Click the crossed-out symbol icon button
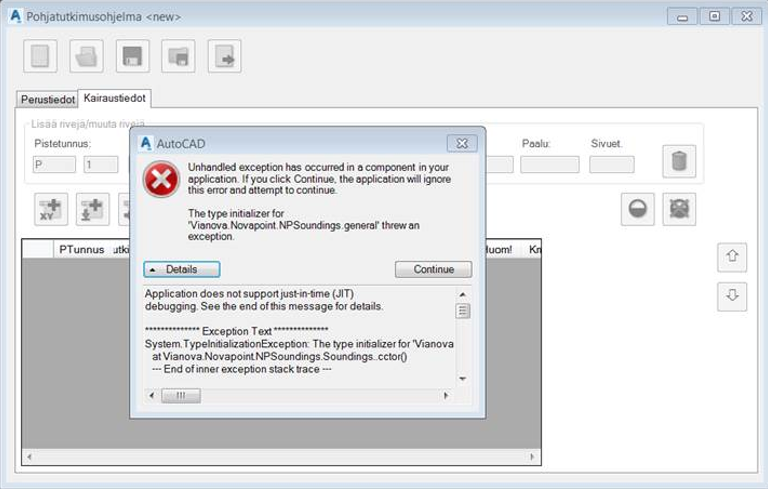 (x=679, y=209)
